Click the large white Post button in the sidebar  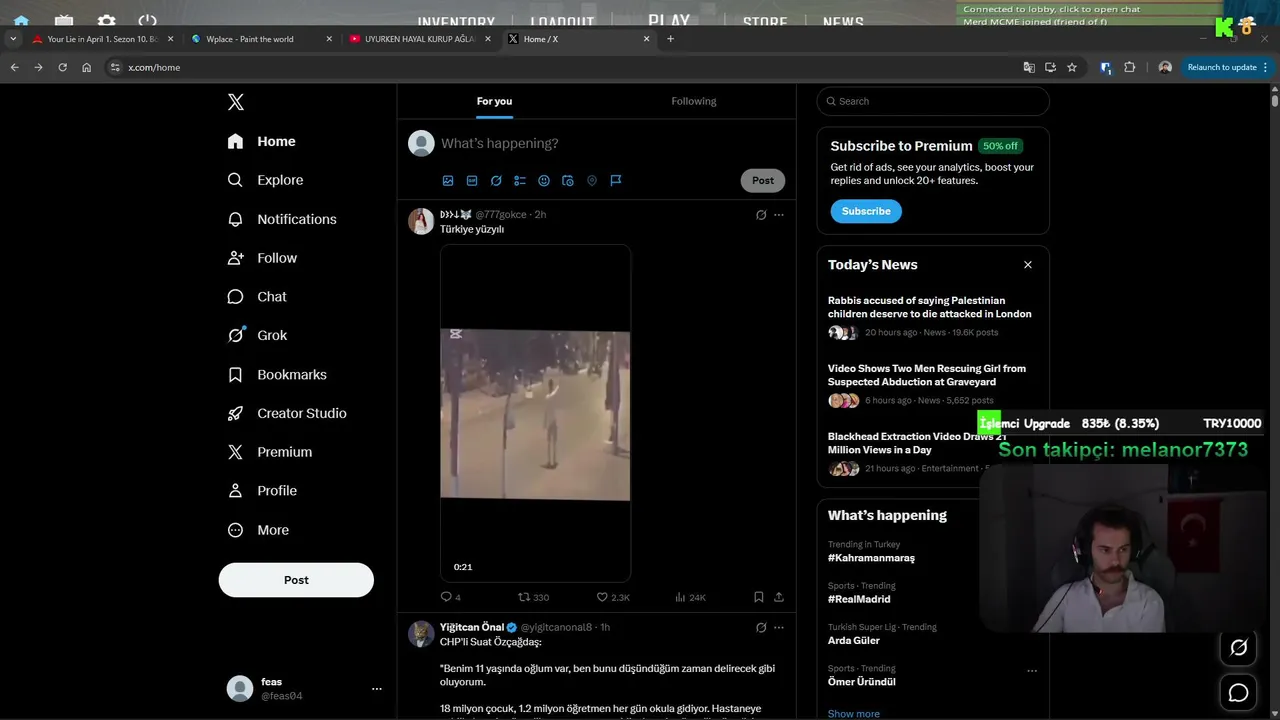tap(296, 580)
